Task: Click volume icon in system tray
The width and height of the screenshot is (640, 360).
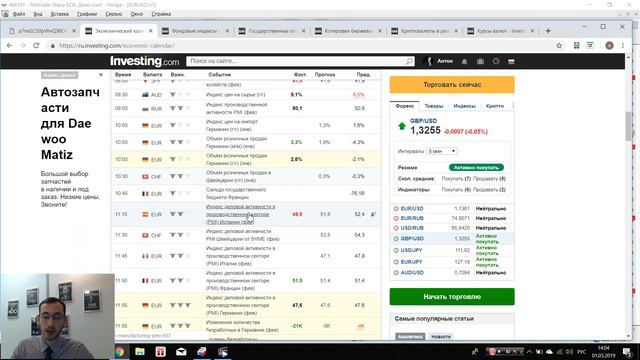Action: [x=569, y=352]
